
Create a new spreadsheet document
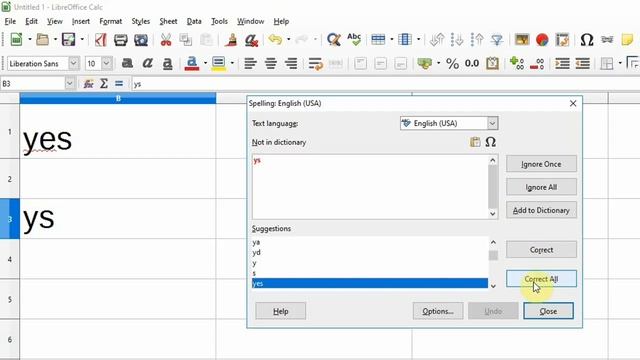(16, 40)
